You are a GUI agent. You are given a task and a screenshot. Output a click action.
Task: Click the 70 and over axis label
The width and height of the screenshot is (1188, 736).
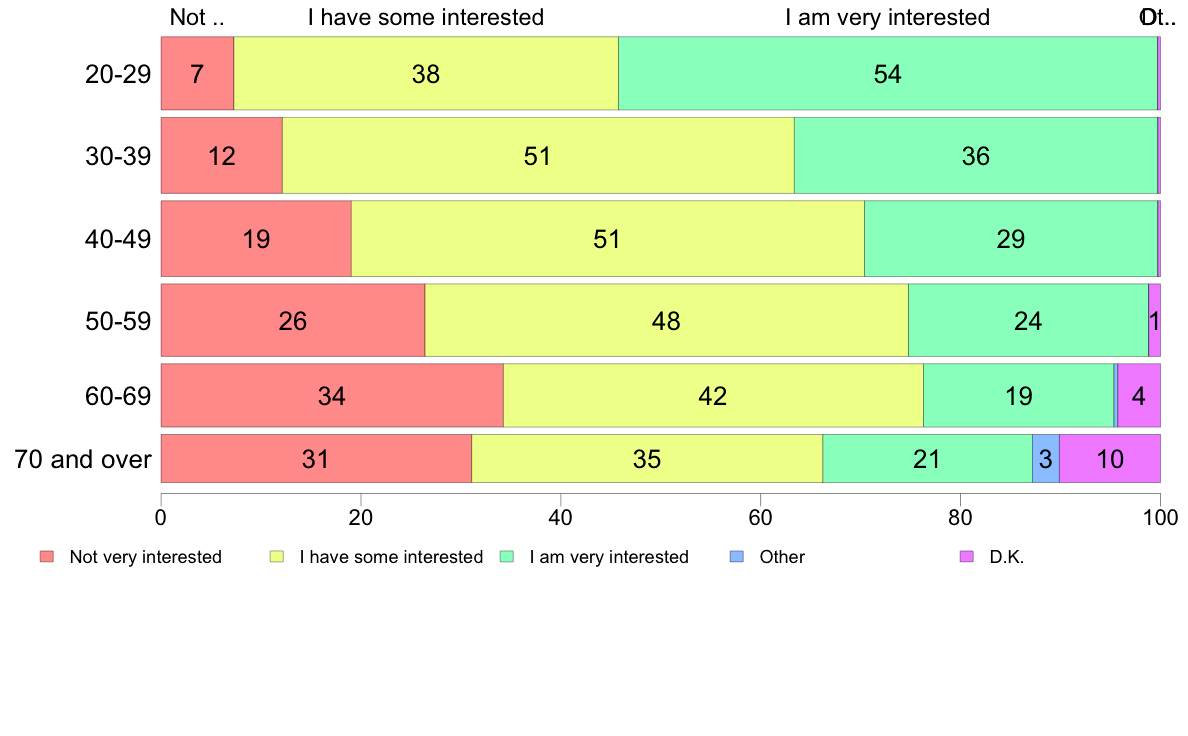point(83,459)
